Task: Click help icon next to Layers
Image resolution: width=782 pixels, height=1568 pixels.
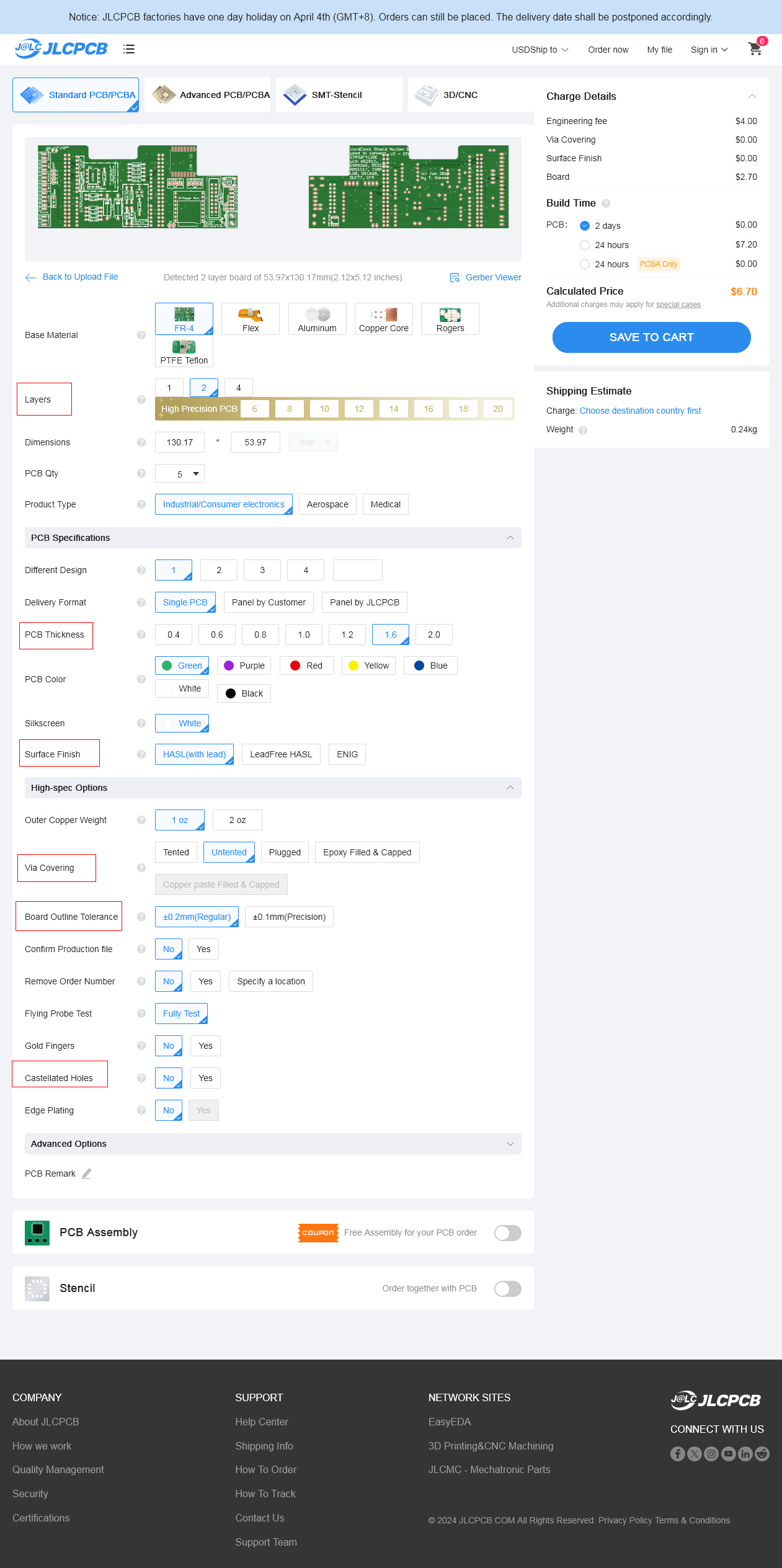Action: [141, 399]
